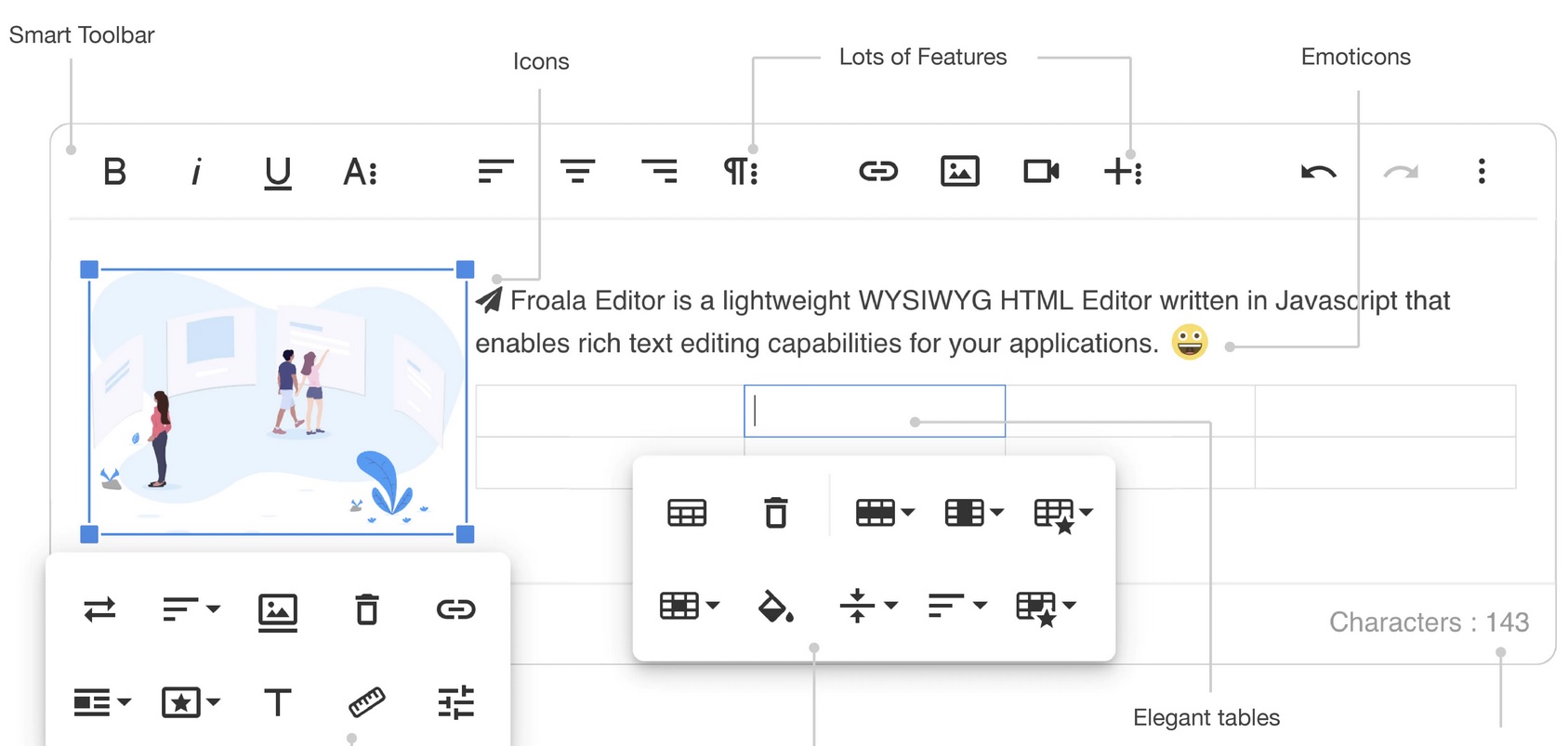1568x746 pixels.
Task: Align text right in the main toolbar
Action: pos(659,171)
